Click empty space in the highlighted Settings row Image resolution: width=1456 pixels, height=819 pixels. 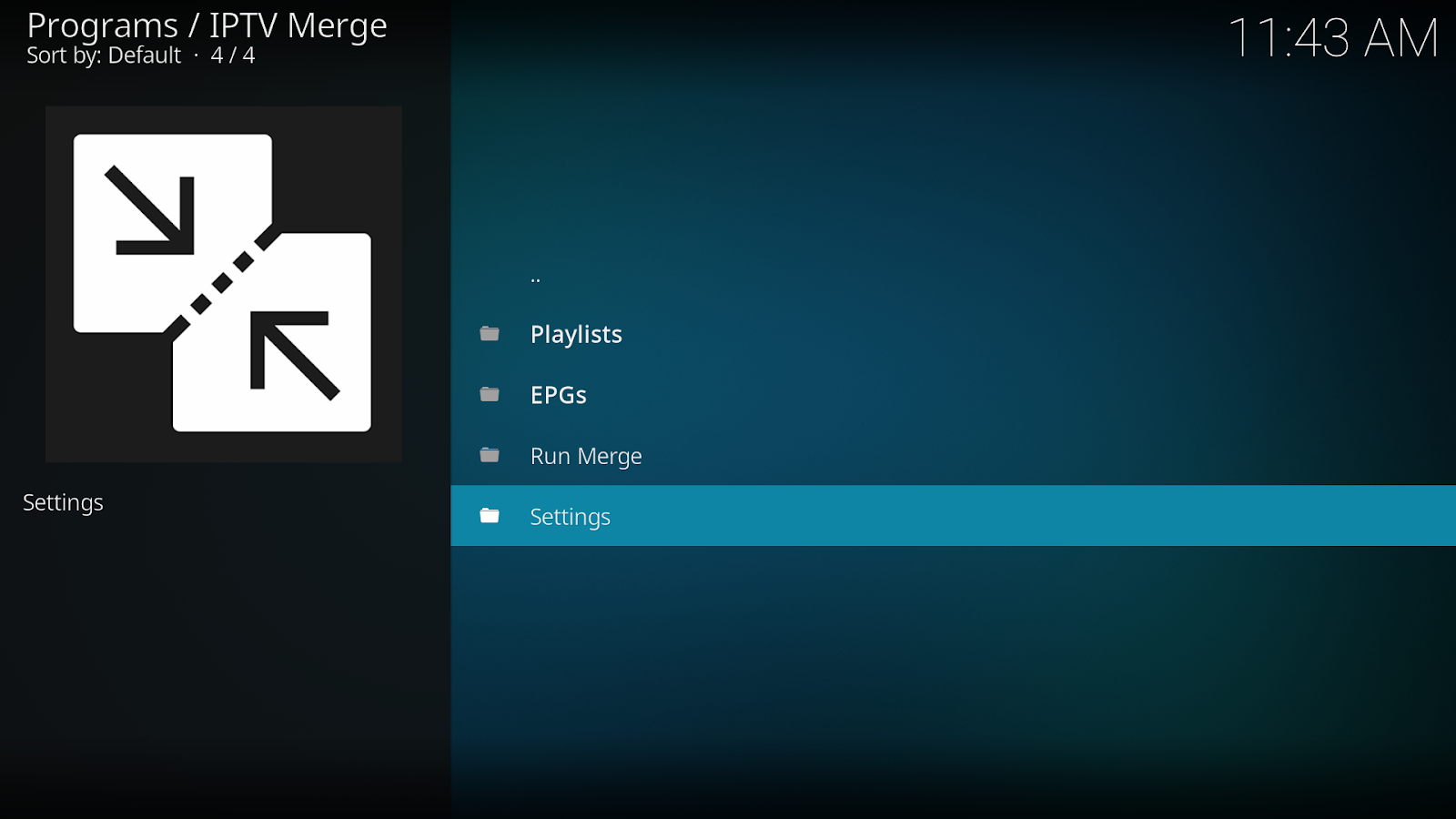[x=1001, y=516]
